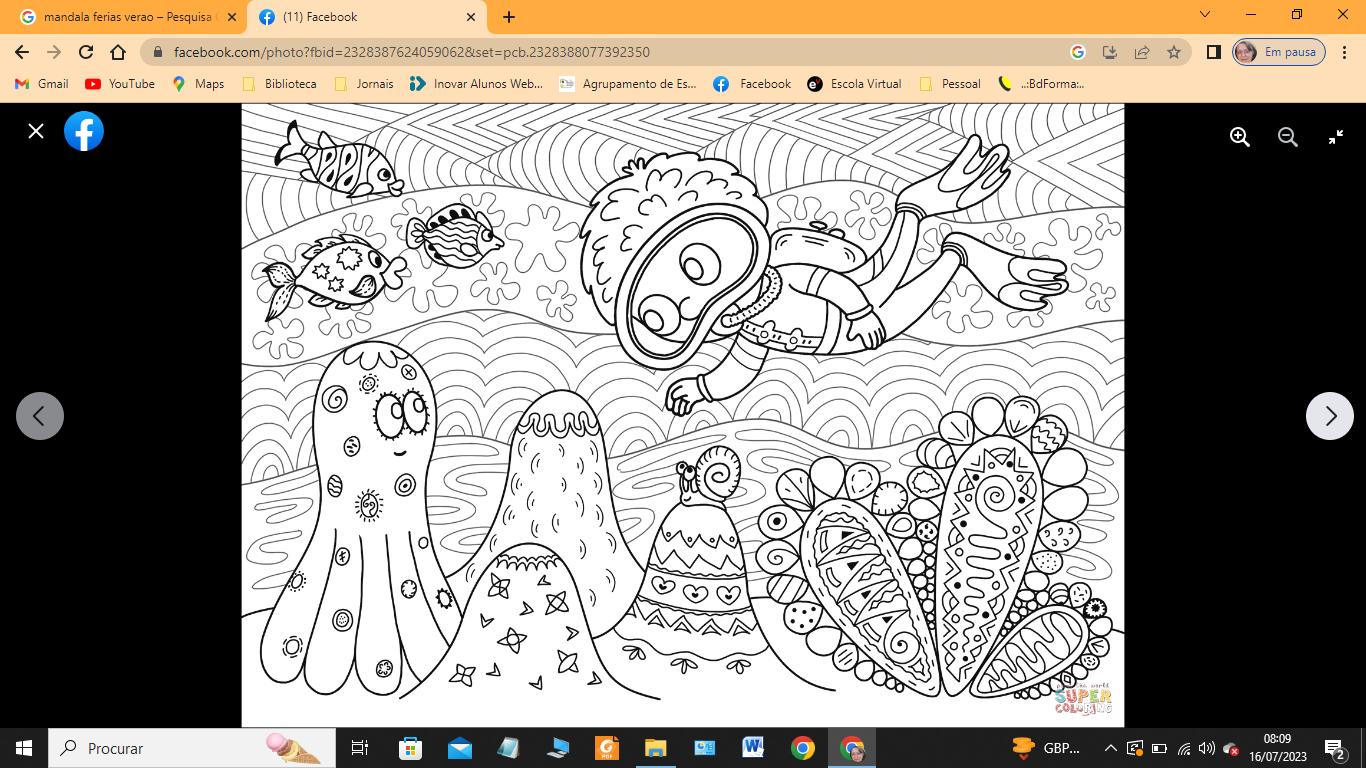Open the blue ID-card app on taskbar
Viewport: 1366px width, 768px height.
point(704,748)
